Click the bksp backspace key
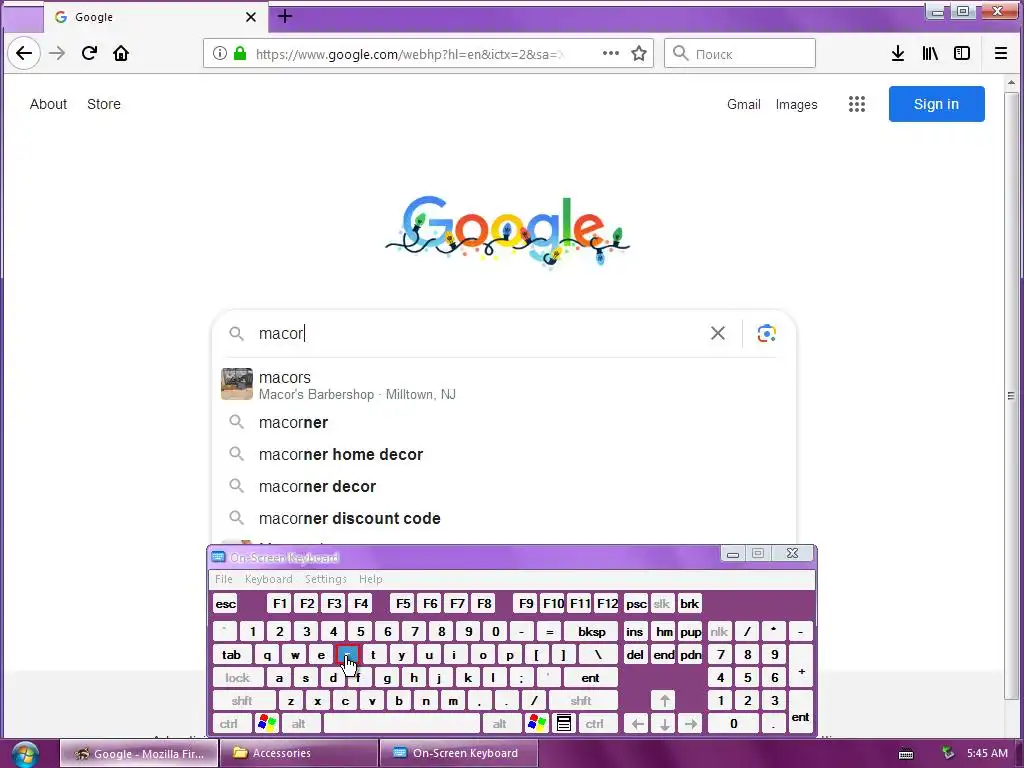The image size is (1024, 768). coord(591,632)
